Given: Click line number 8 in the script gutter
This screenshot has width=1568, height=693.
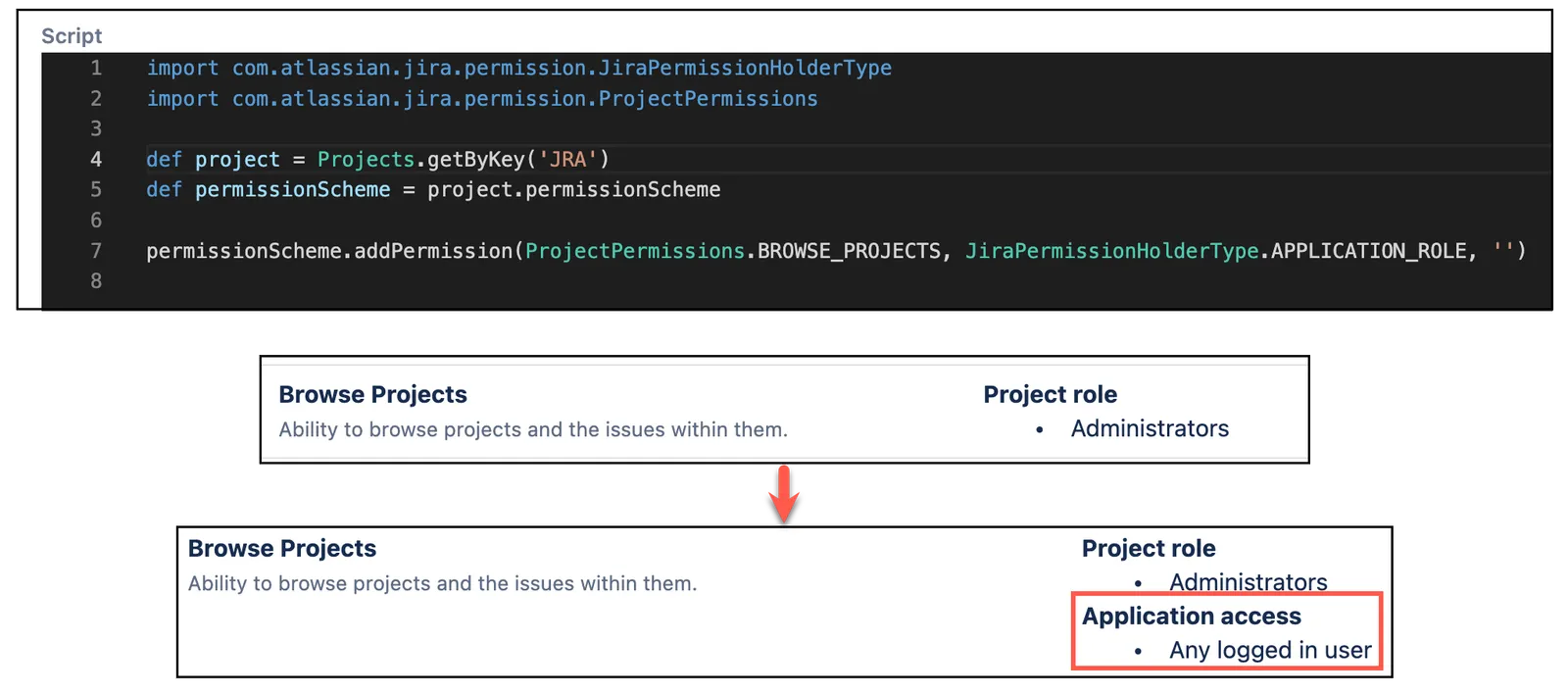Looking at the screenshot, I should pyautogui.click(x=96, y=281).
